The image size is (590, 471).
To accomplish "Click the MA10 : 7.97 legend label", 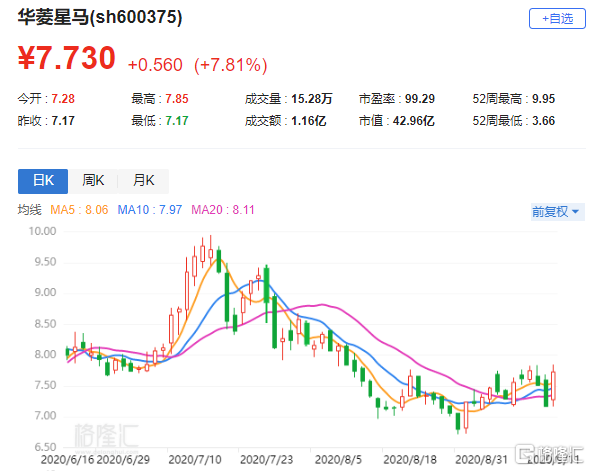I will (x=149, y=210).
